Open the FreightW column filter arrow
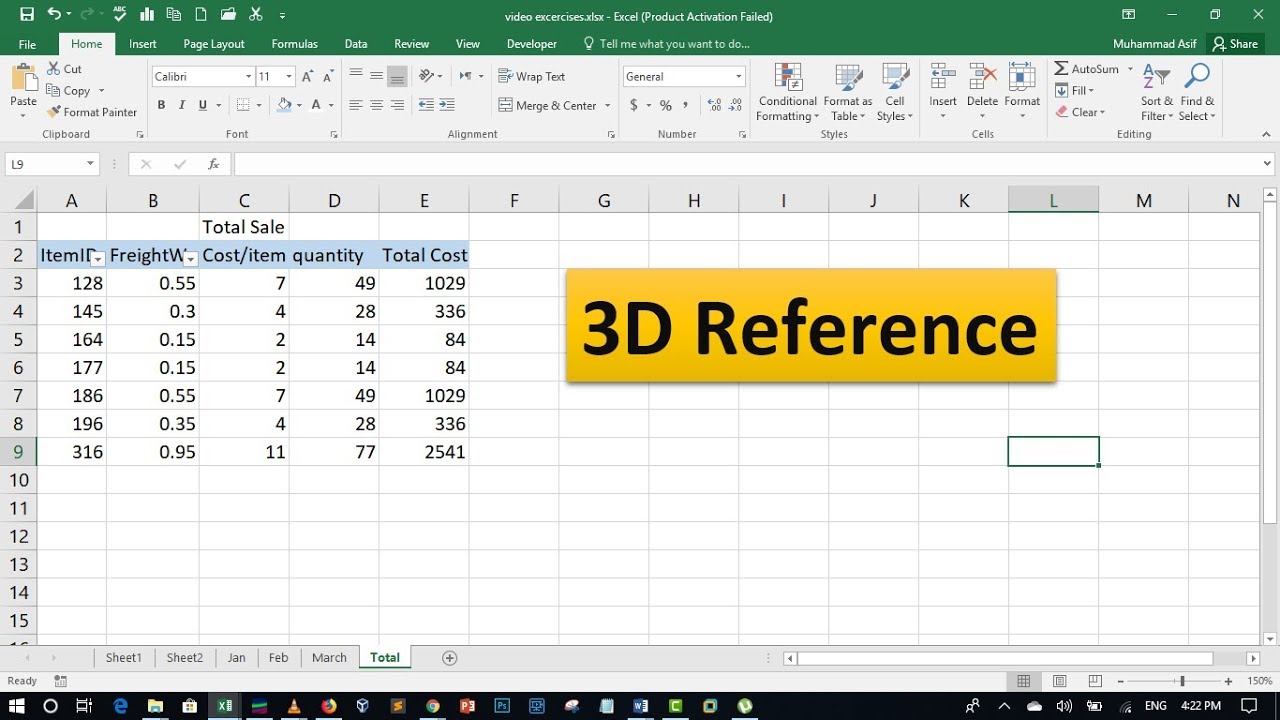1280x720 pixels. tap(190, 259)
